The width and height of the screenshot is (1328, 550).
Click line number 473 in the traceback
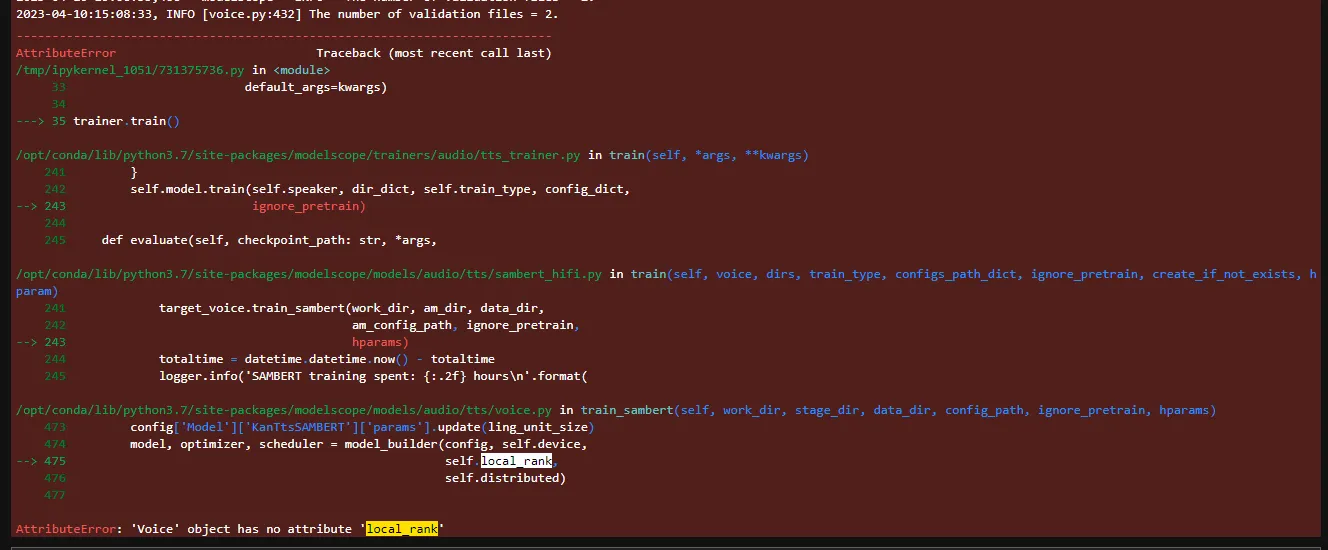(55, 427)
